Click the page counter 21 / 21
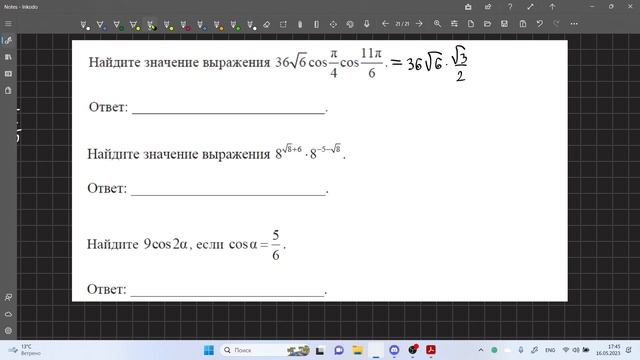 402,24
